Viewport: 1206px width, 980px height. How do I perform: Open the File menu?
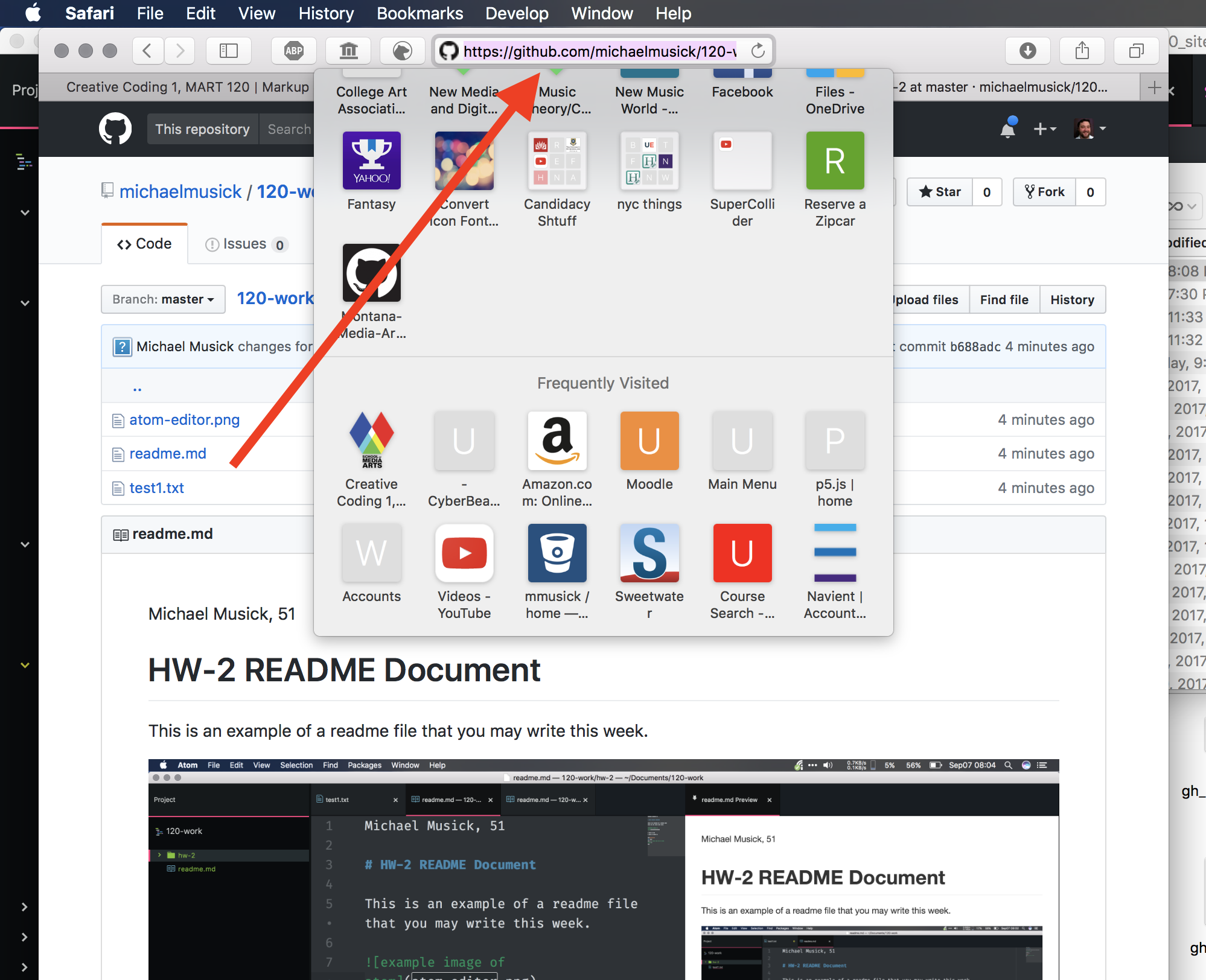tap(150, 13)
